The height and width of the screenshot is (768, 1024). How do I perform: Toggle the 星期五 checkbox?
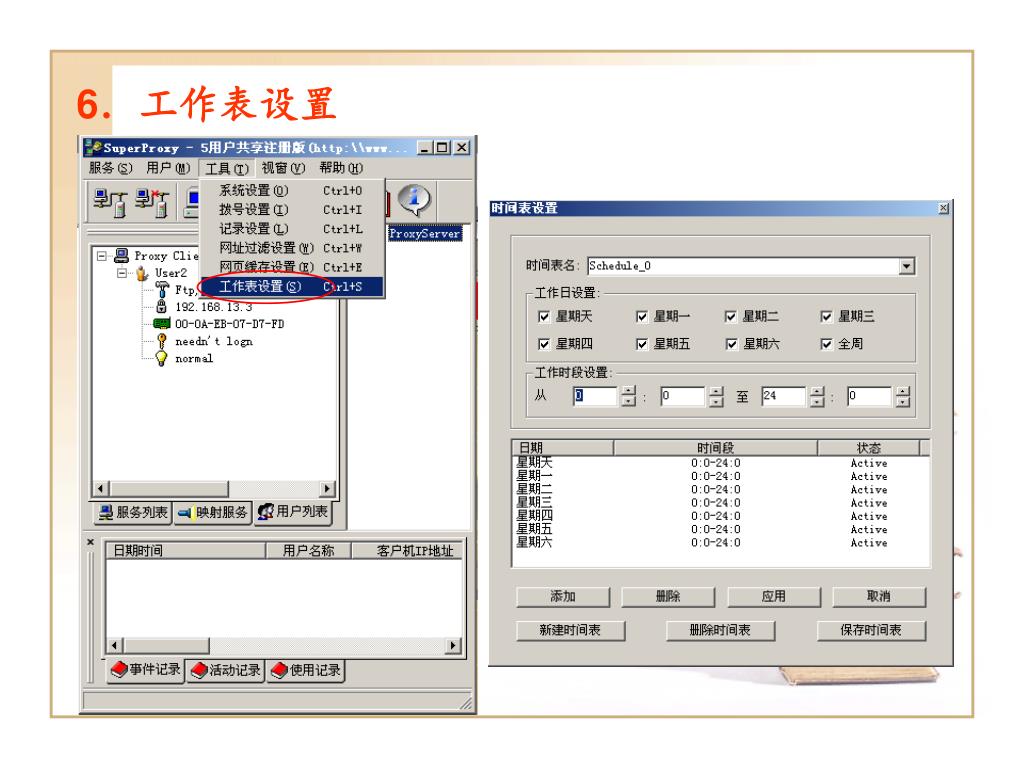(x=642, y=344)
